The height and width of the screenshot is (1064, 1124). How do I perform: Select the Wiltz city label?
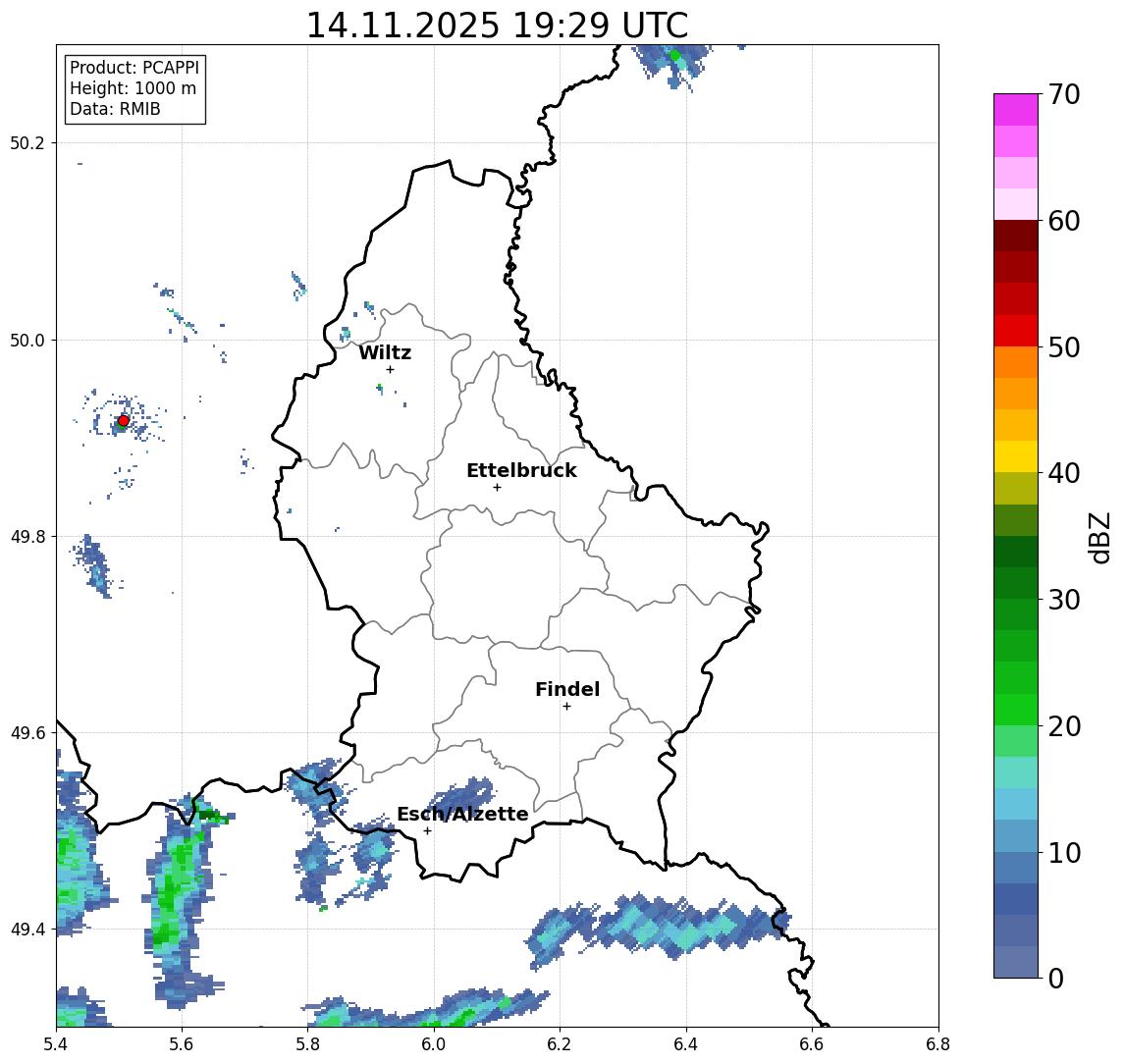click(x=385, y=352)
